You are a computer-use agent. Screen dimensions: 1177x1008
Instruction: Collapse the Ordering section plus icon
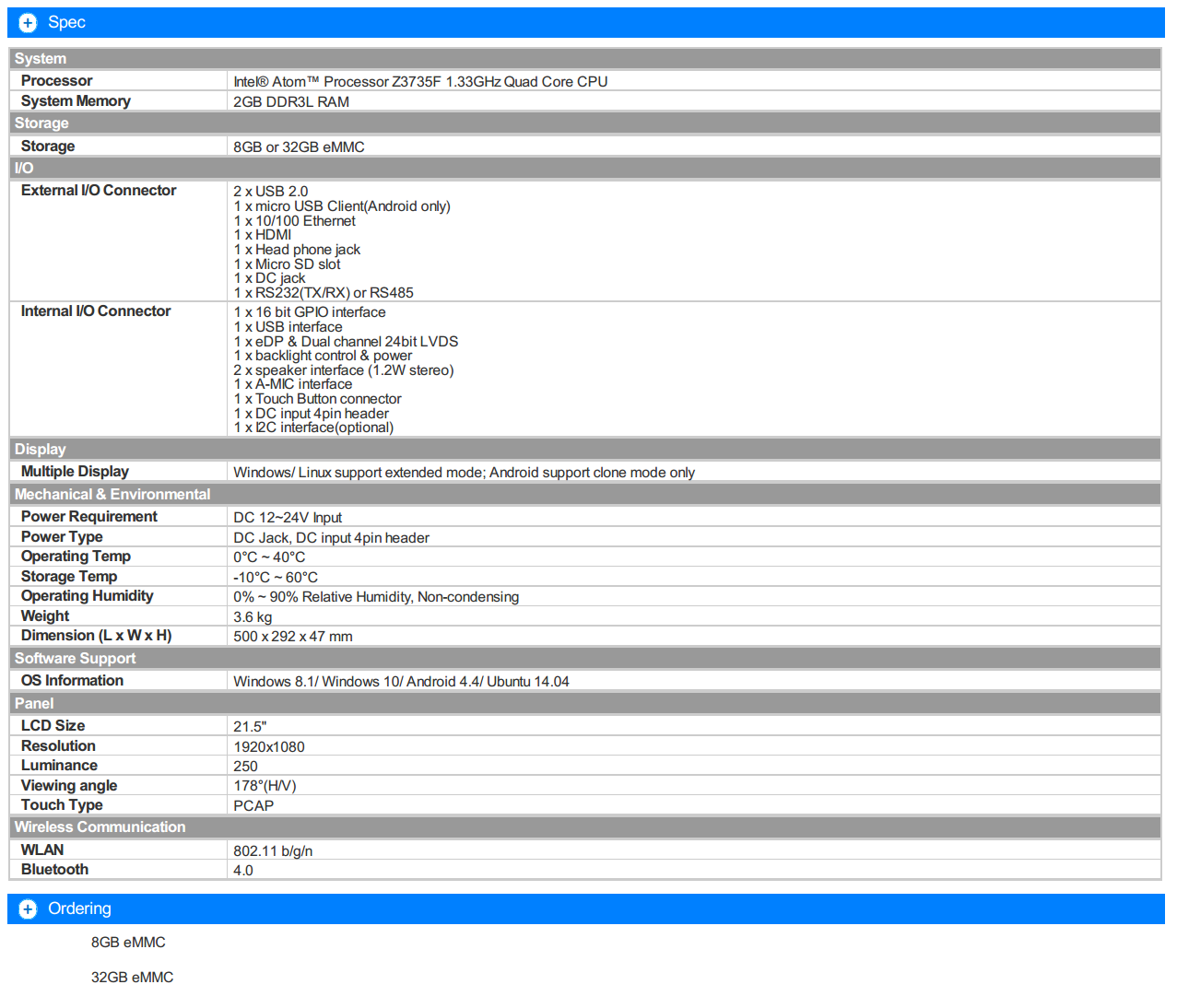click(28, 909)
